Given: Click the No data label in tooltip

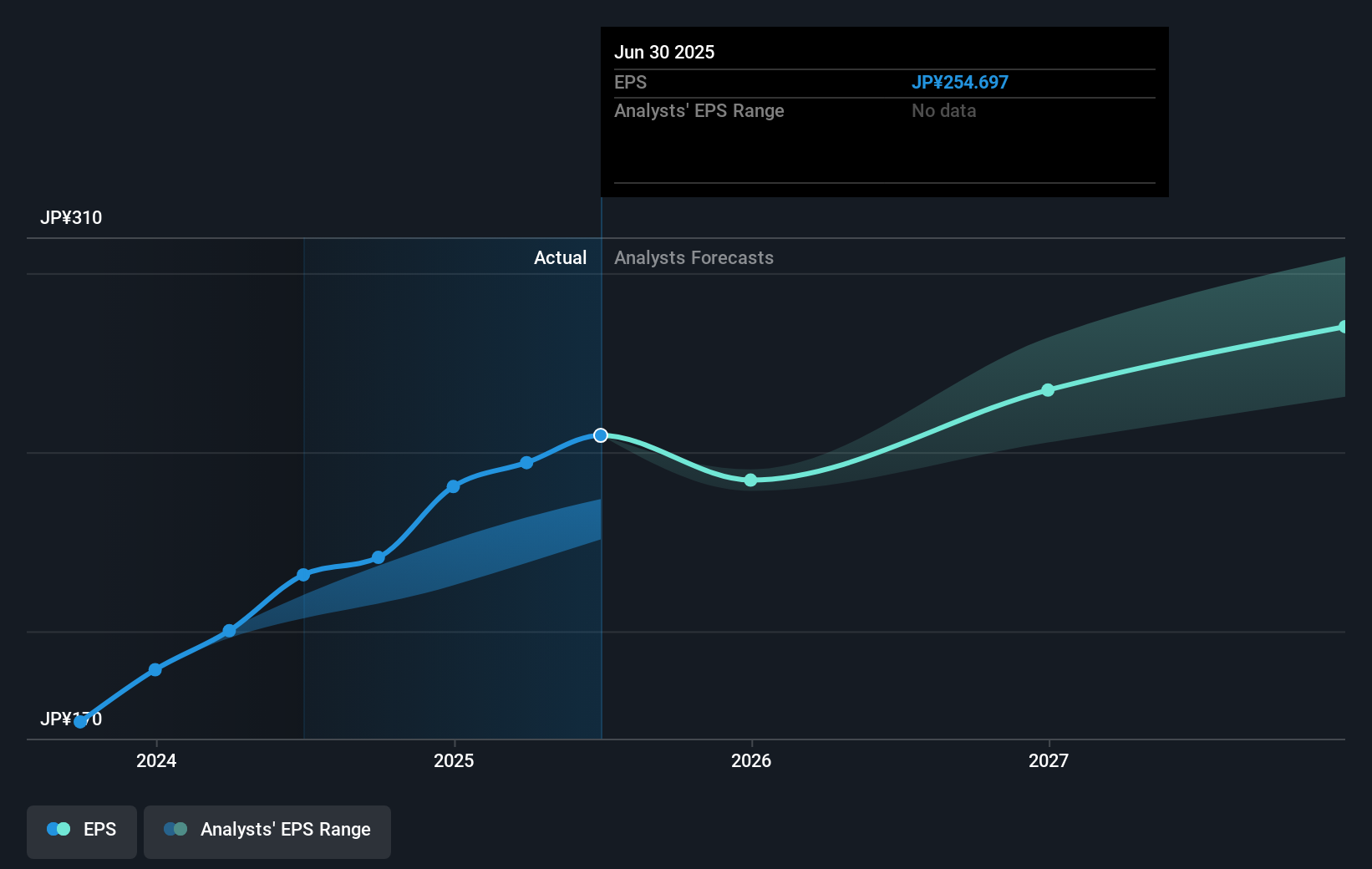Looking at the screenshot, I should tap(943, 110).
